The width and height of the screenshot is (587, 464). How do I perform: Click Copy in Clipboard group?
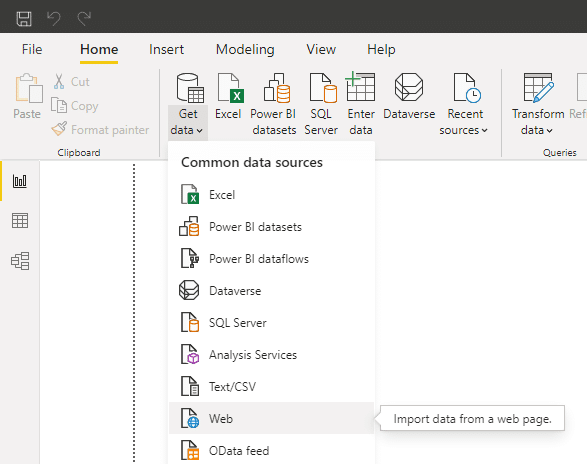[74, 106]
